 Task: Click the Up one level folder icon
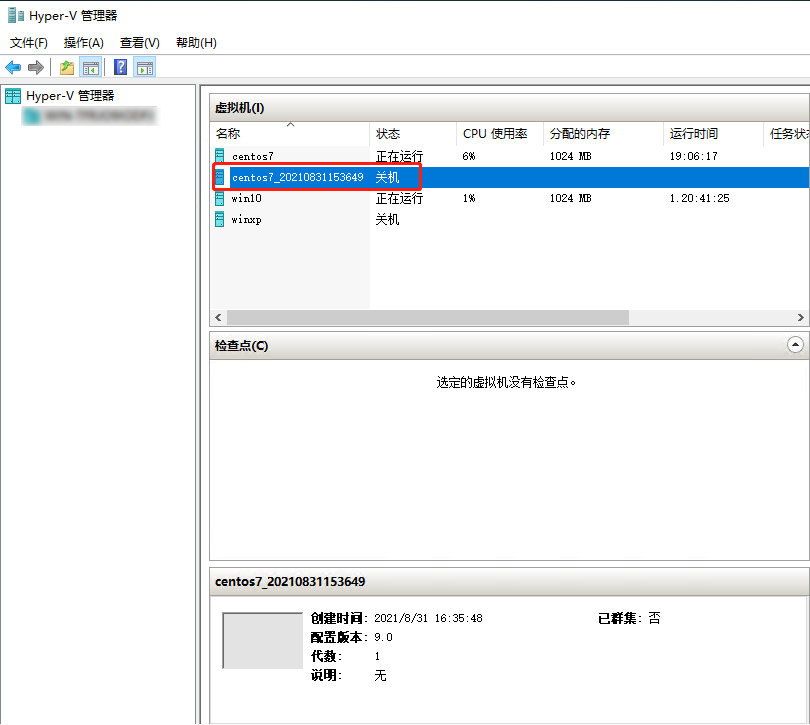click(67, 67)
